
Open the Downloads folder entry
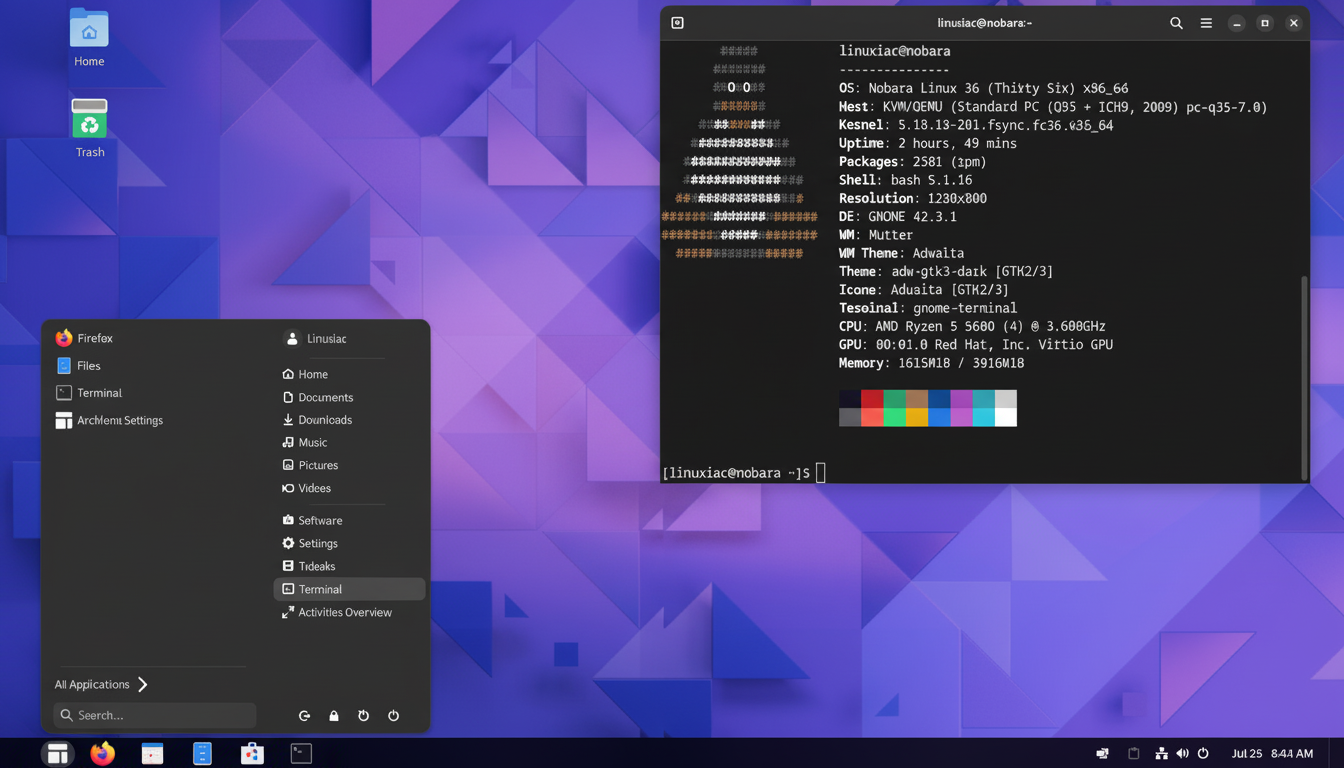pos(322,419)
